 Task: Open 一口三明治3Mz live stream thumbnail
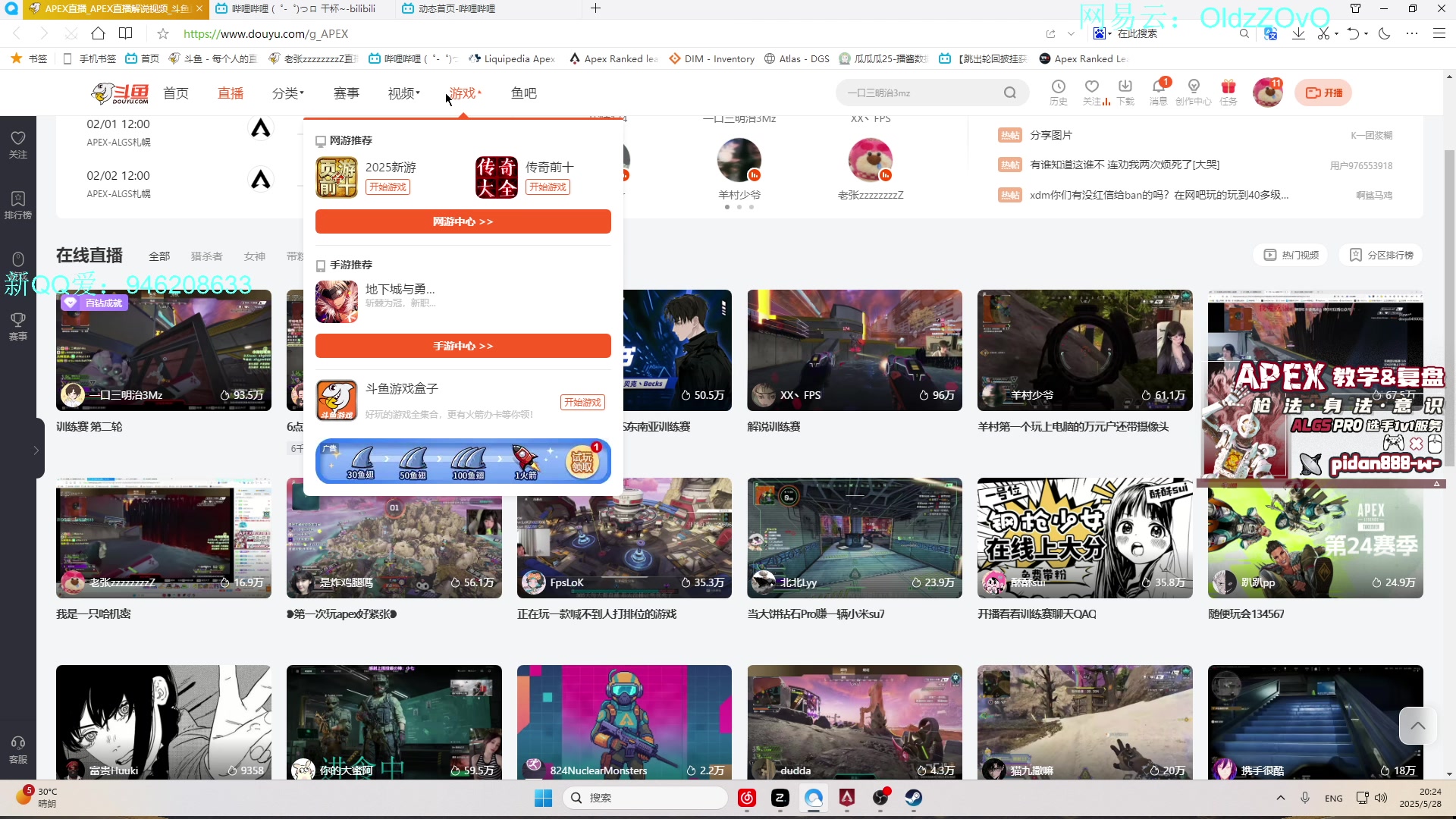pos(163,350)
